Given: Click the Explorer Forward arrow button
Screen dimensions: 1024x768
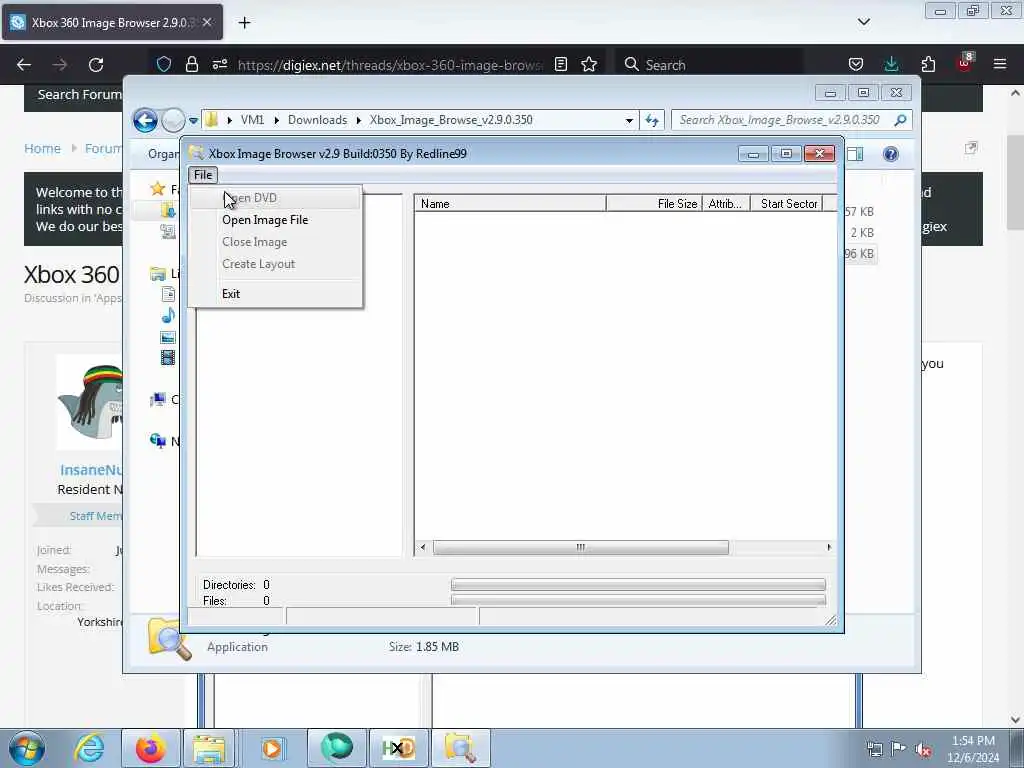Looking at the screenshot, I should (172, 120).
